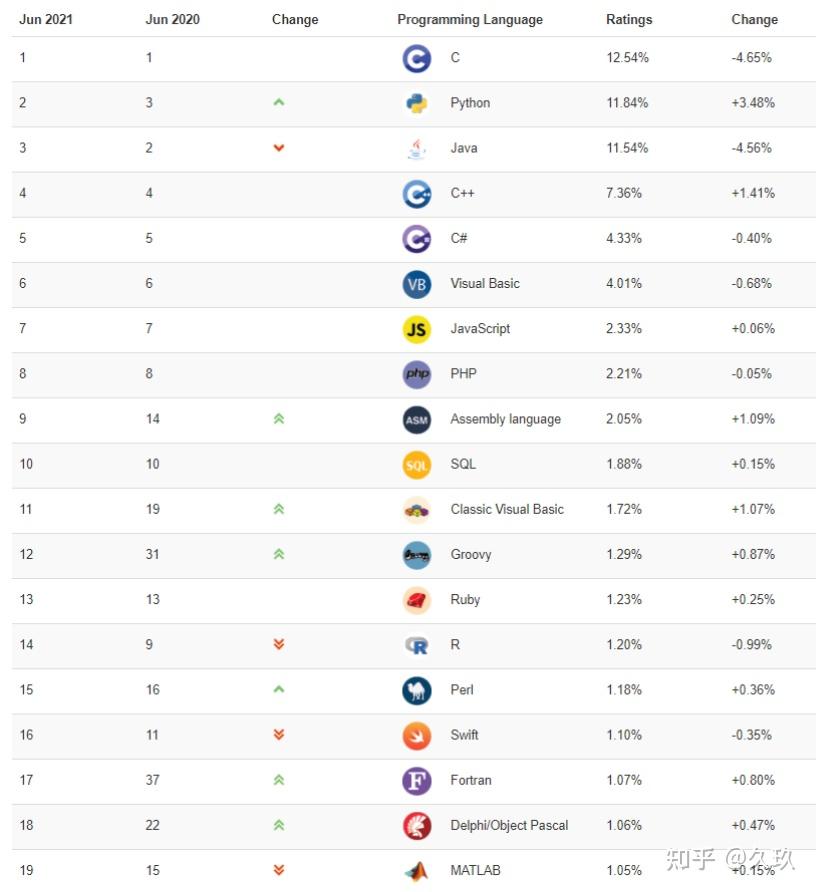Viewport: 816px width, 892px height.
Task: Click the C language logo icon
Action: pyautogui.click(x=416, y=58)
